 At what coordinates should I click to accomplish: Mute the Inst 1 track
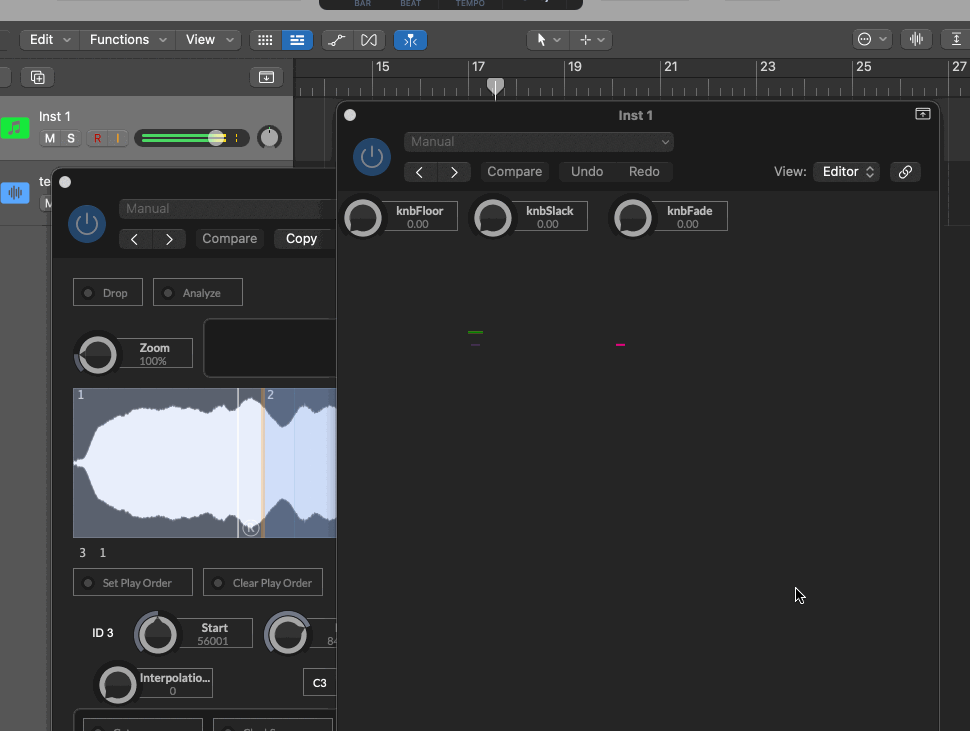point(50,139)
